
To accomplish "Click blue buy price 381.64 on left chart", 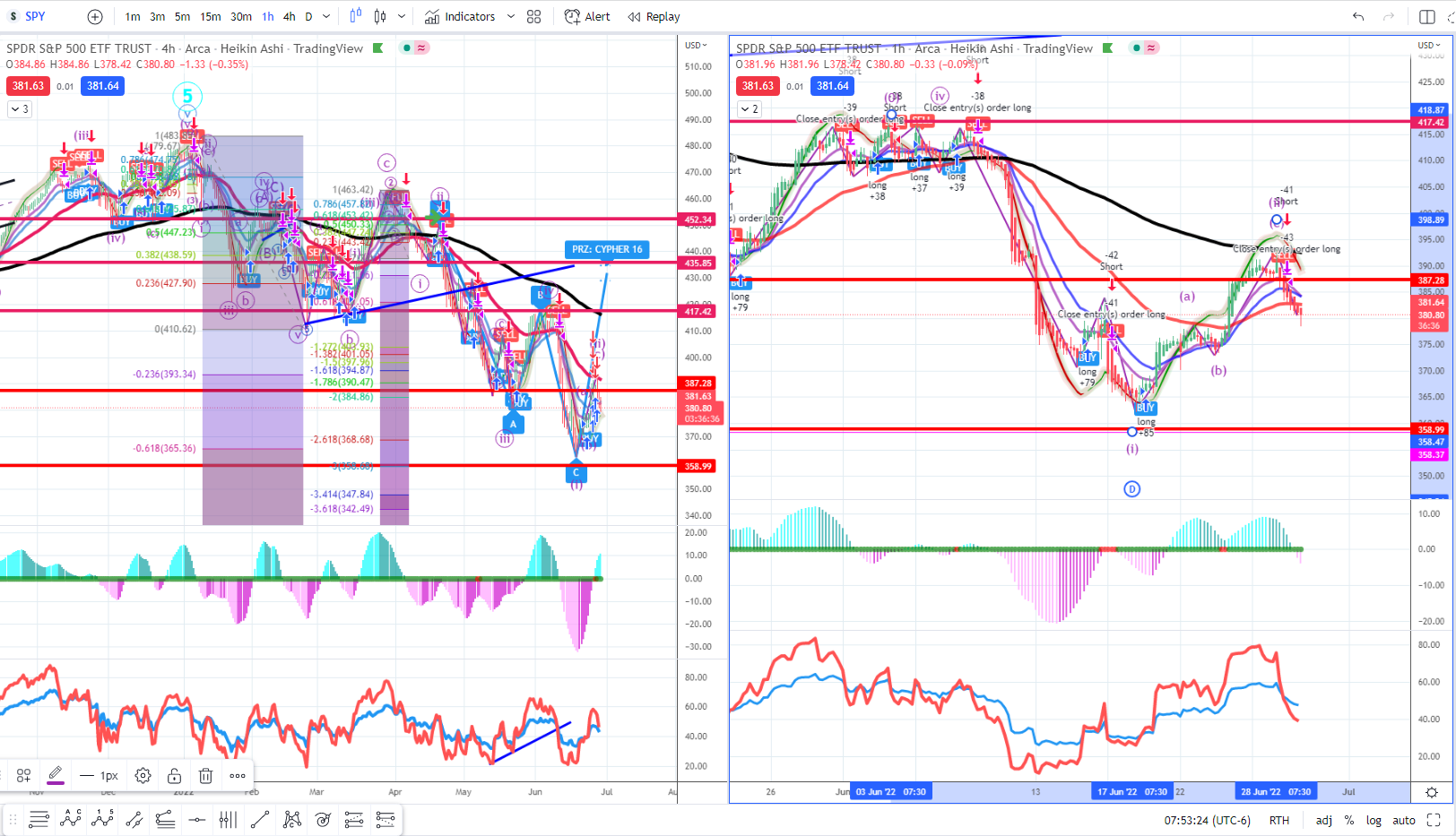I will point(103,86).
